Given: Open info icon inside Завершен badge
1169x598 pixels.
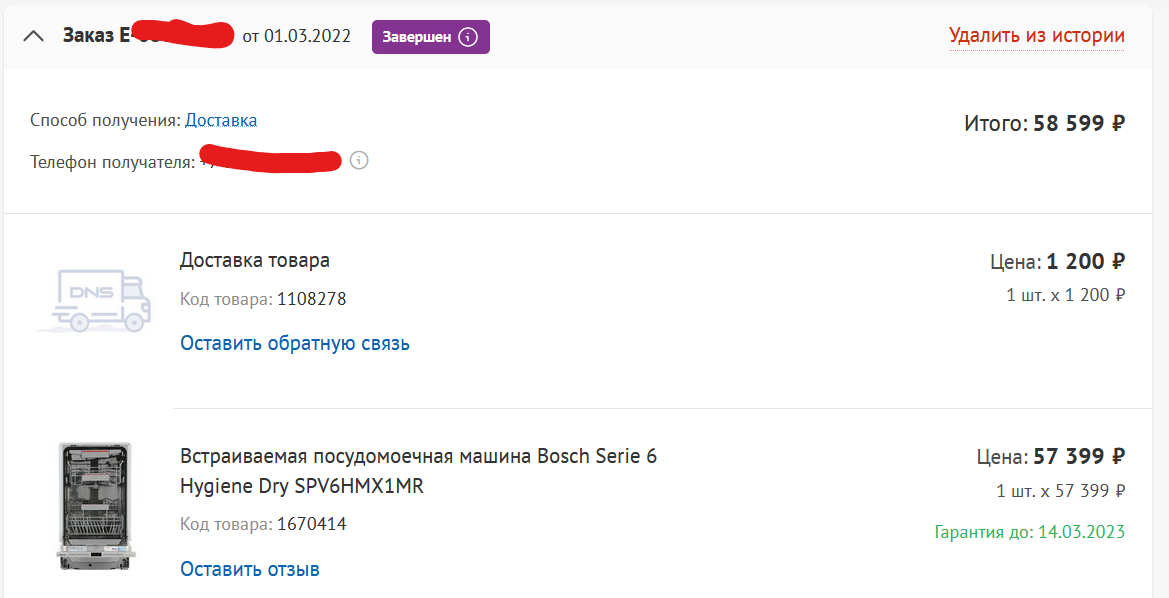Looking at the screenshot, I should pos(467,37).
